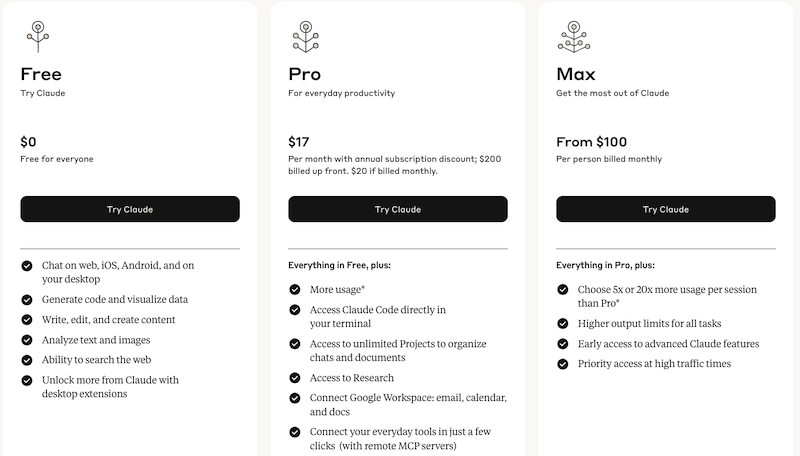Viewport: 800px width, 456px height.
Task: Click checkmark icon next to Access to Research
Action: (295, 378)
